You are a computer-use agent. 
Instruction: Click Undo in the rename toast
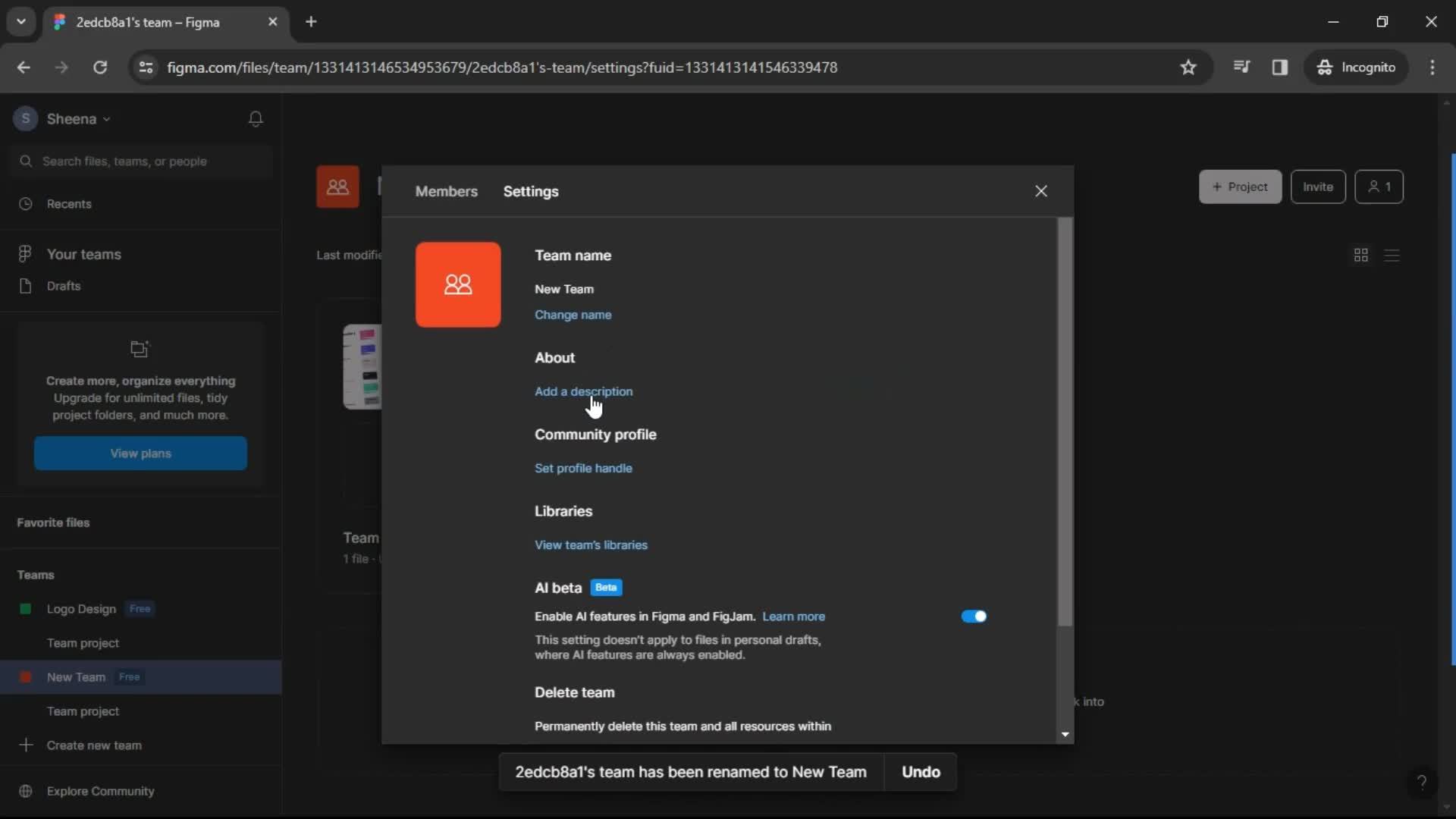coord(921,772)
